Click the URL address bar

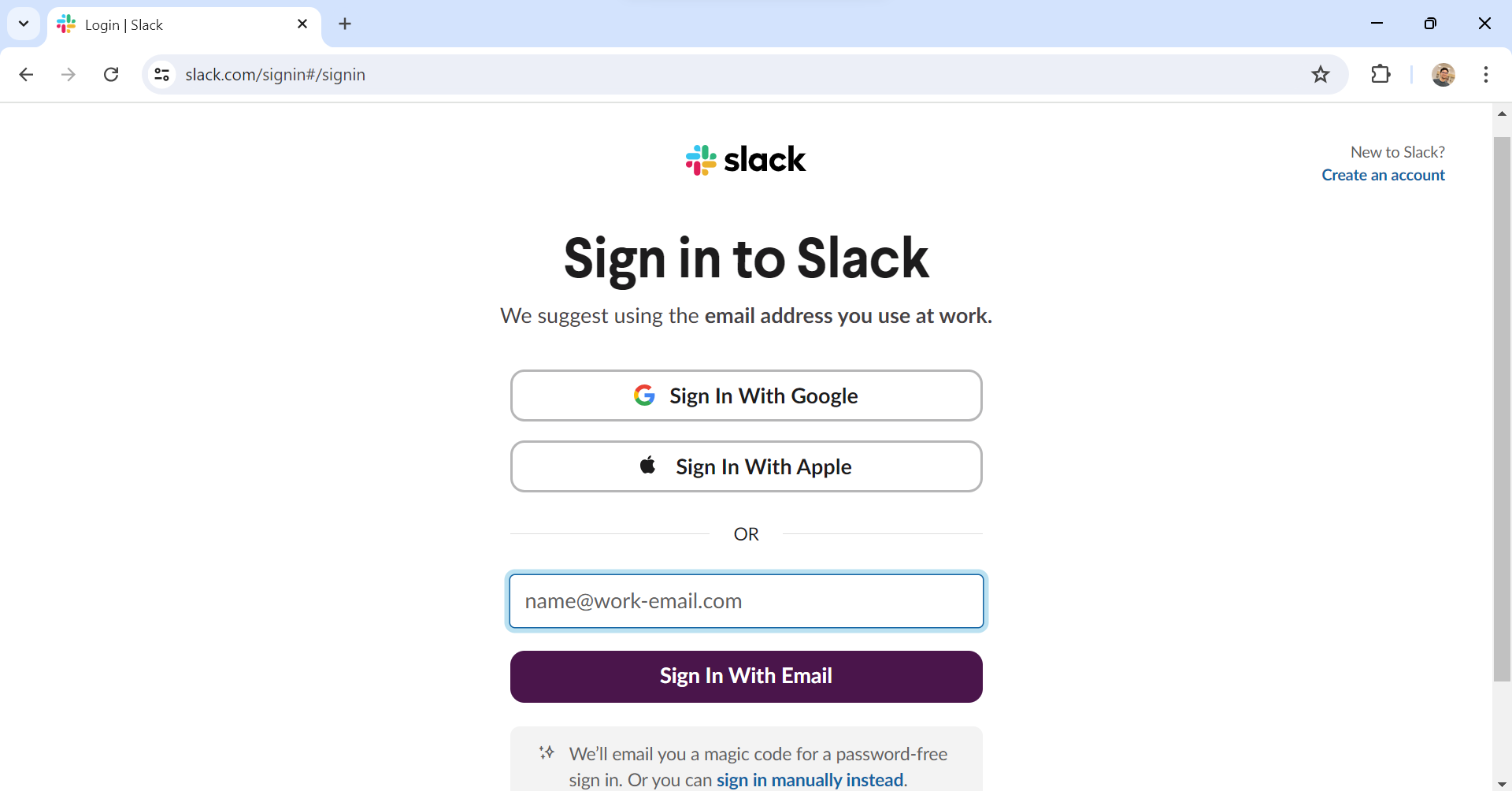click(709, 74)
